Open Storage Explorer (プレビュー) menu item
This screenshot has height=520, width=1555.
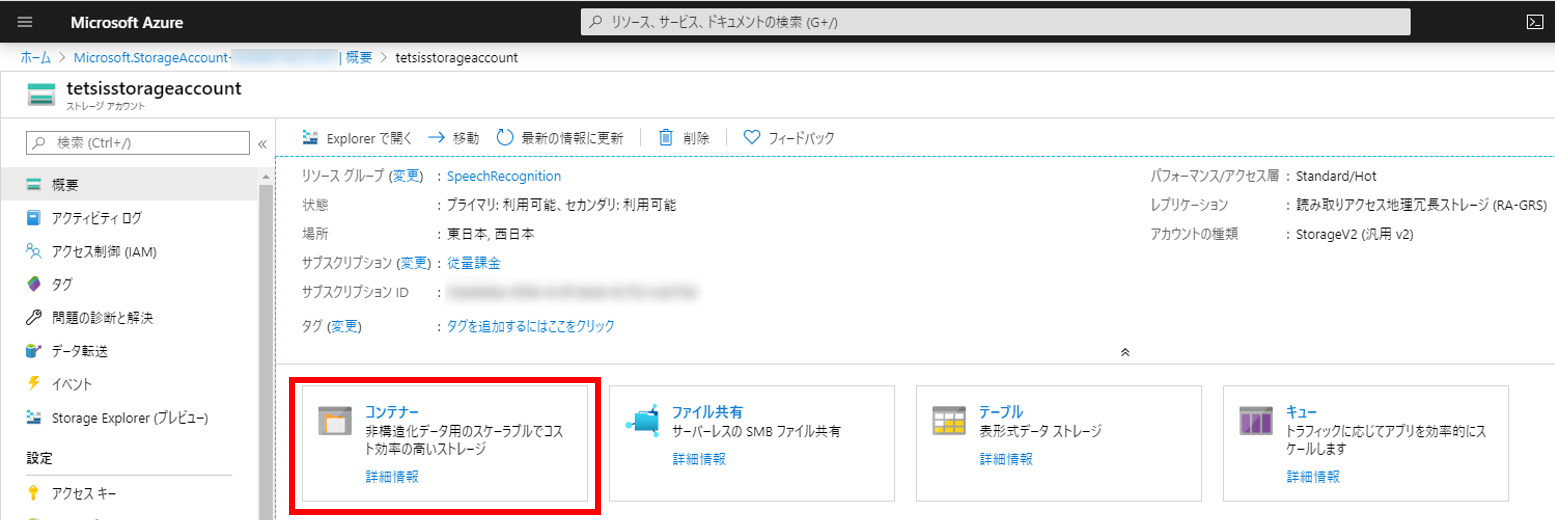pyautogui.click(x=129, y=417)
